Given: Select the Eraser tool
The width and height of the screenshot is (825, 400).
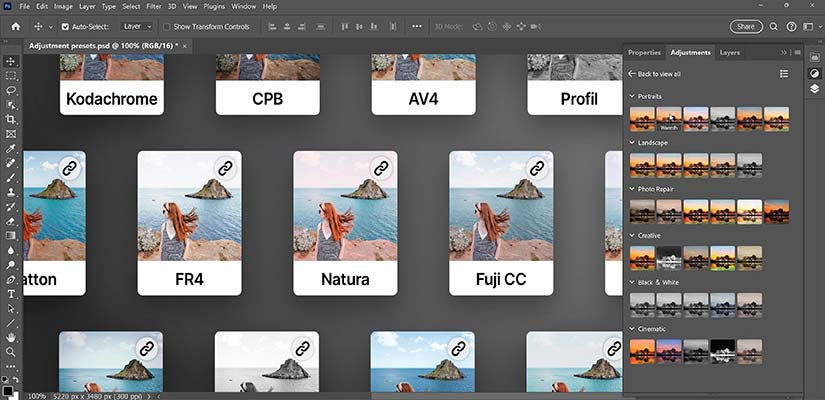Looking at the screenshot, I should [x=11, y=222].
